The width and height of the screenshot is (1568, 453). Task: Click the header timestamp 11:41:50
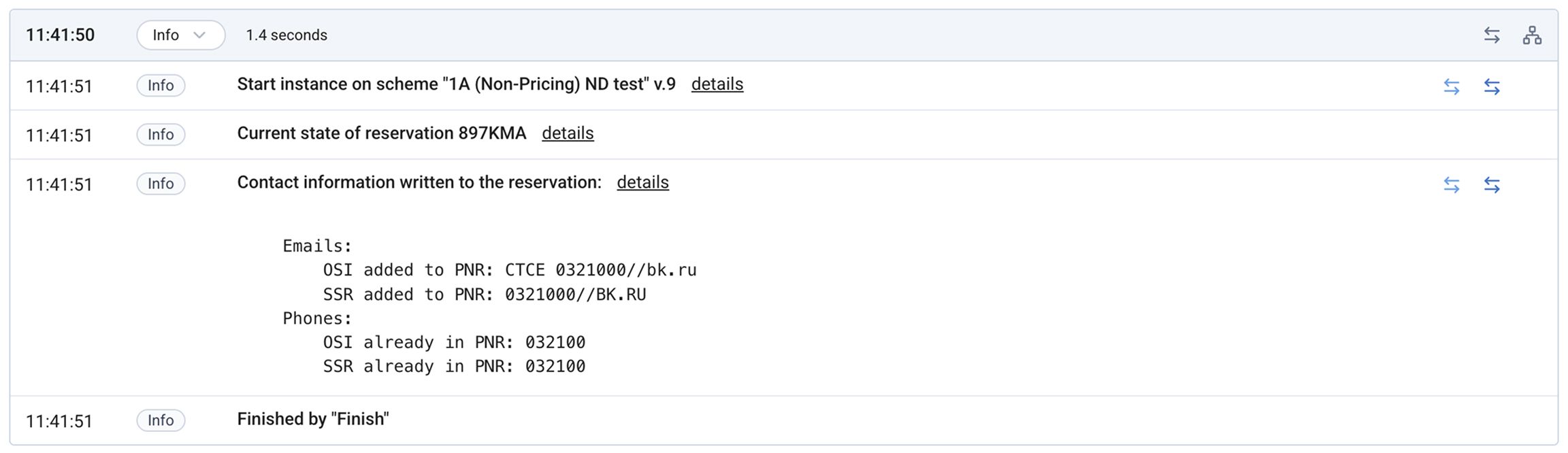pos(60,35)
